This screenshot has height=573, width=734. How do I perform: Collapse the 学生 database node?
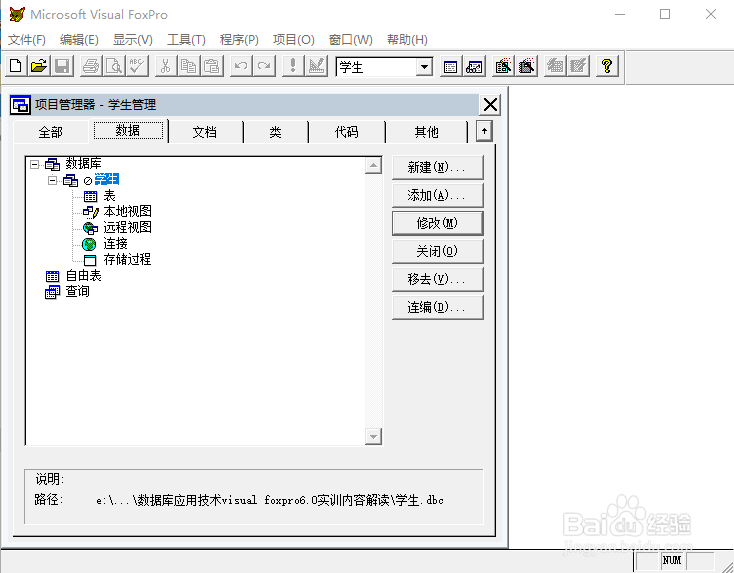(x=52, y=180)
